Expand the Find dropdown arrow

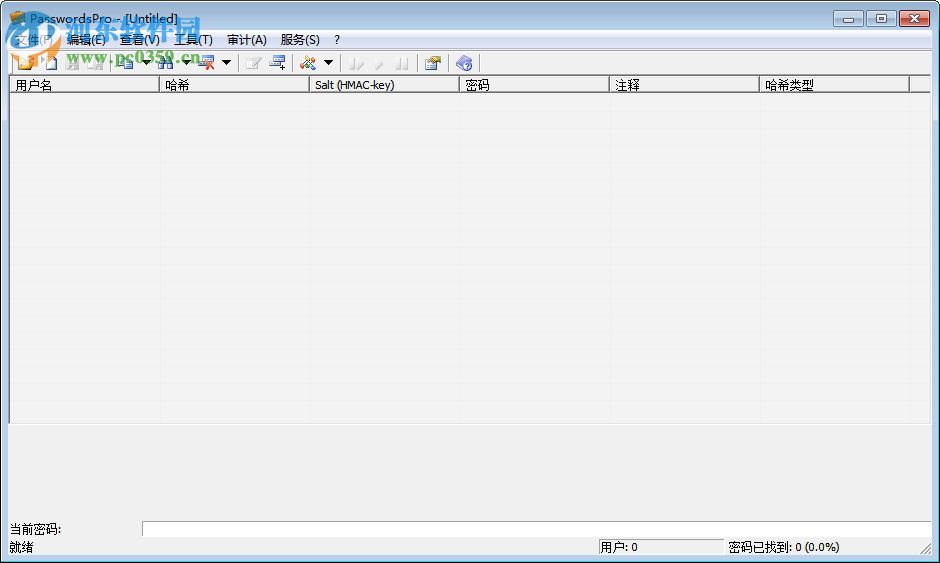click(186, 62)
